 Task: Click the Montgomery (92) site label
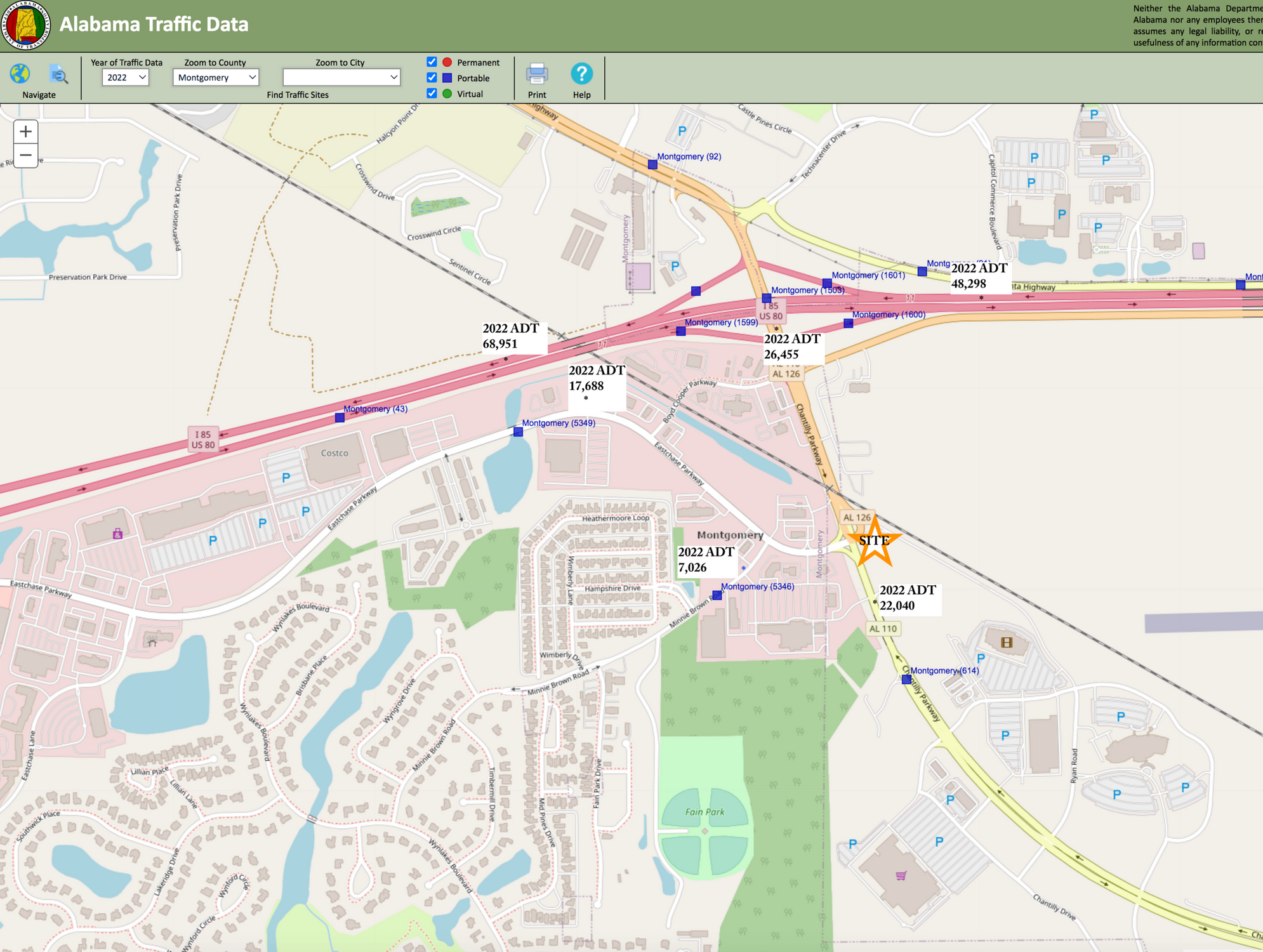(689, 157)
